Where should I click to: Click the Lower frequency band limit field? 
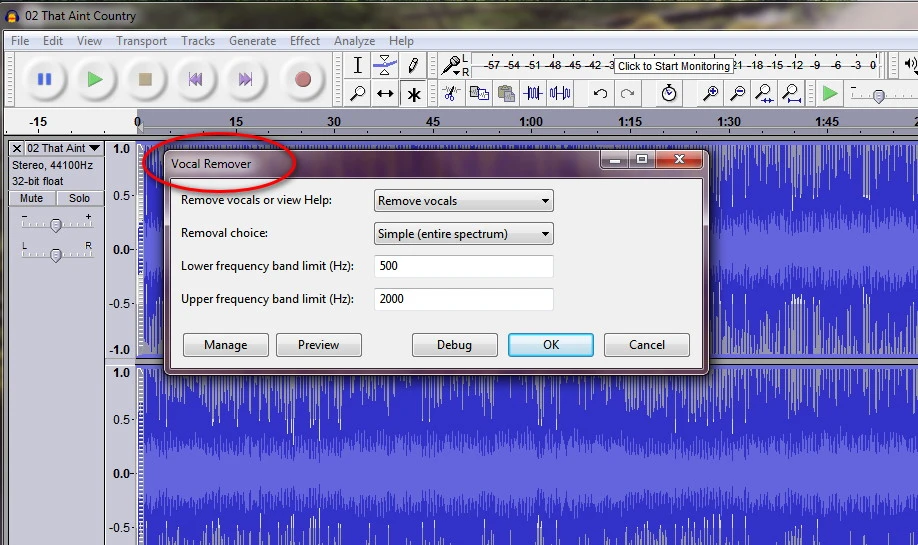463,267
